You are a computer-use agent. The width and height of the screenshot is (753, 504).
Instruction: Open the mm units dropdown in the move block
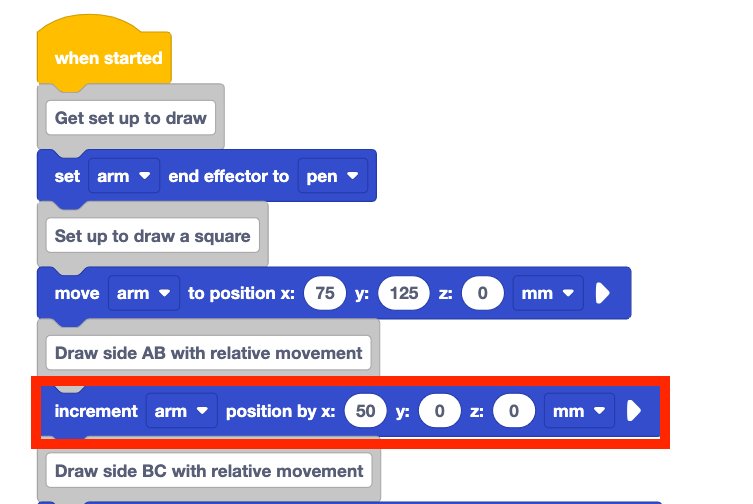point(547,294)
